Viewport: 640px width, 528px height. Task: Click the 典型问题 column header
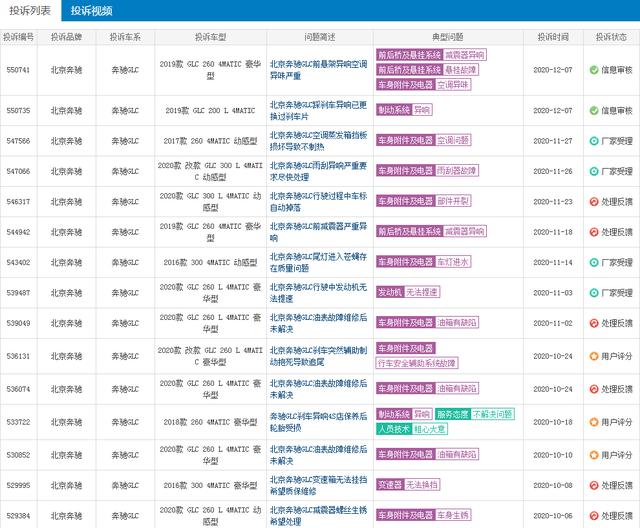click(448, 37)
